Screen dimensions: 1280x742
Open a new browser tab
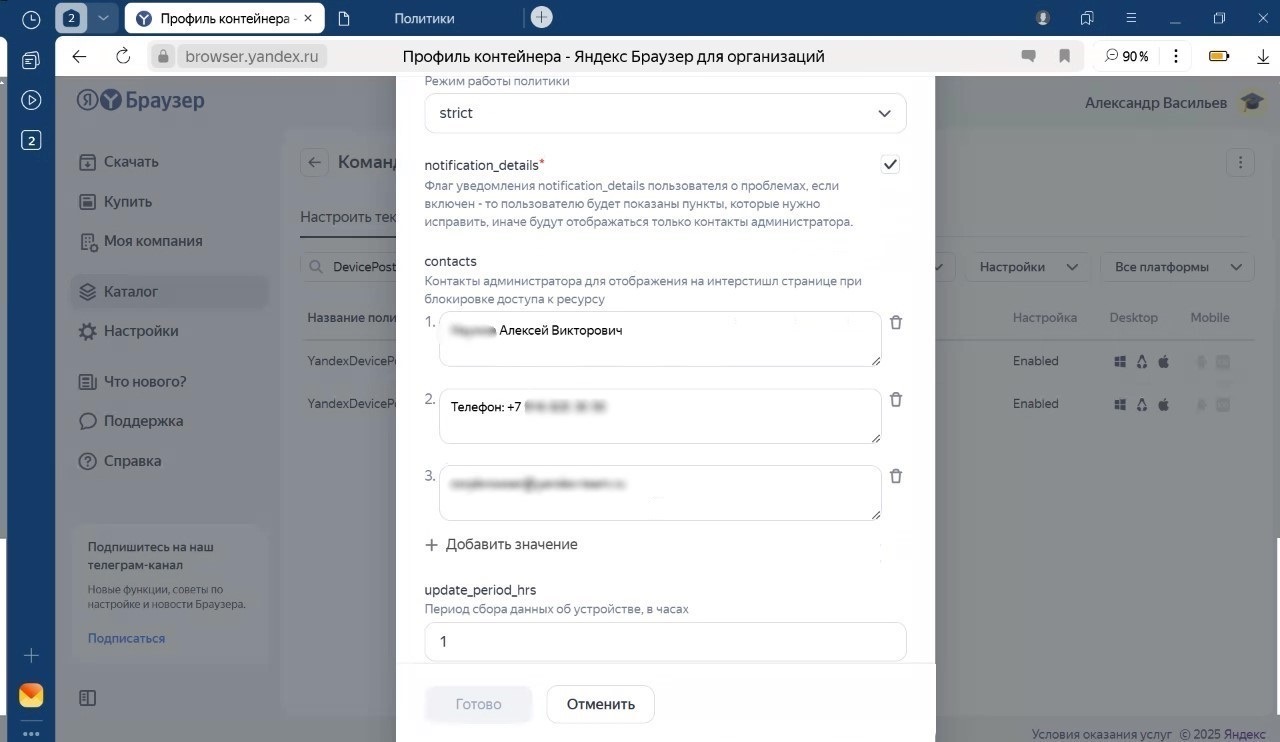click(x=541, y=17)
